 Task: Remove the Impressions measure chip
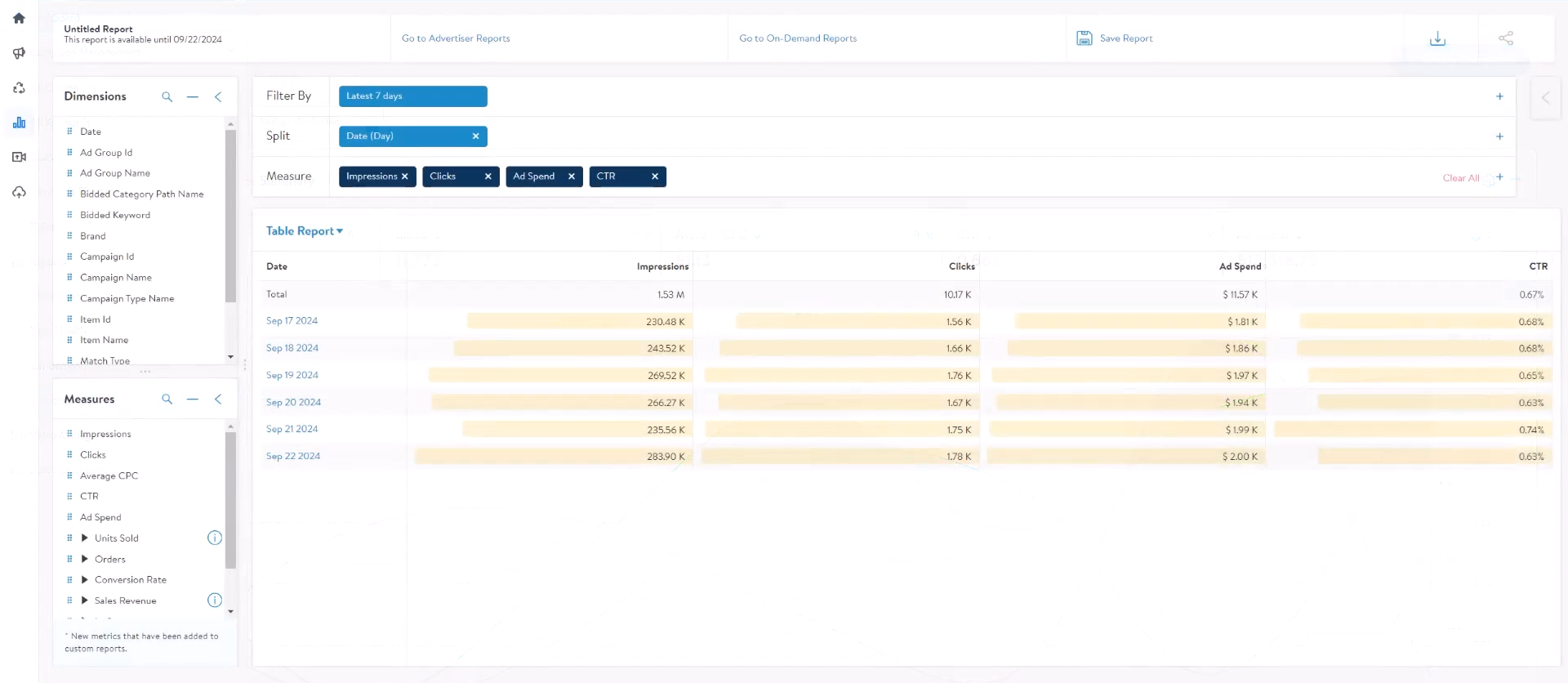point(405,176)
